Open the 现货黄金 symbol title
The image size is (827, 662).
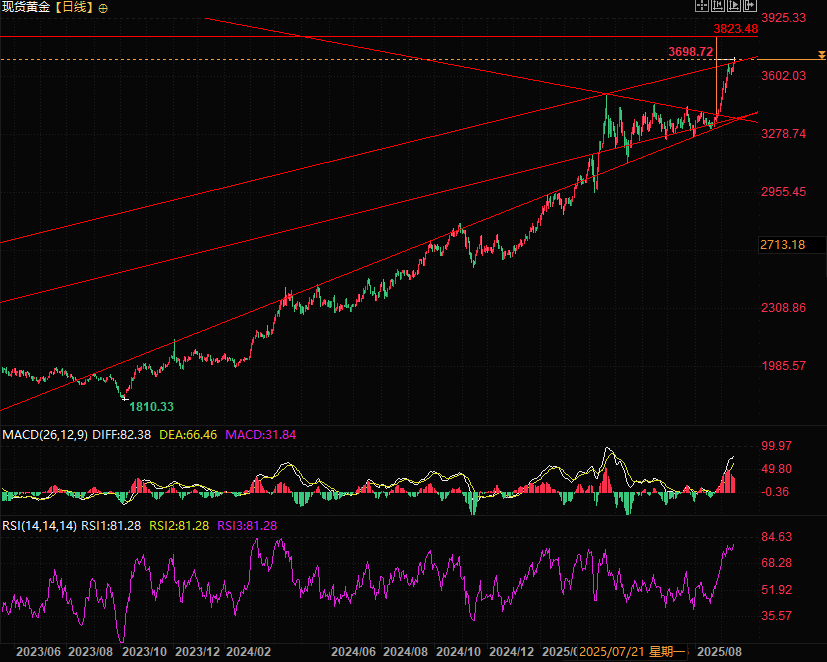coord(25,7)
